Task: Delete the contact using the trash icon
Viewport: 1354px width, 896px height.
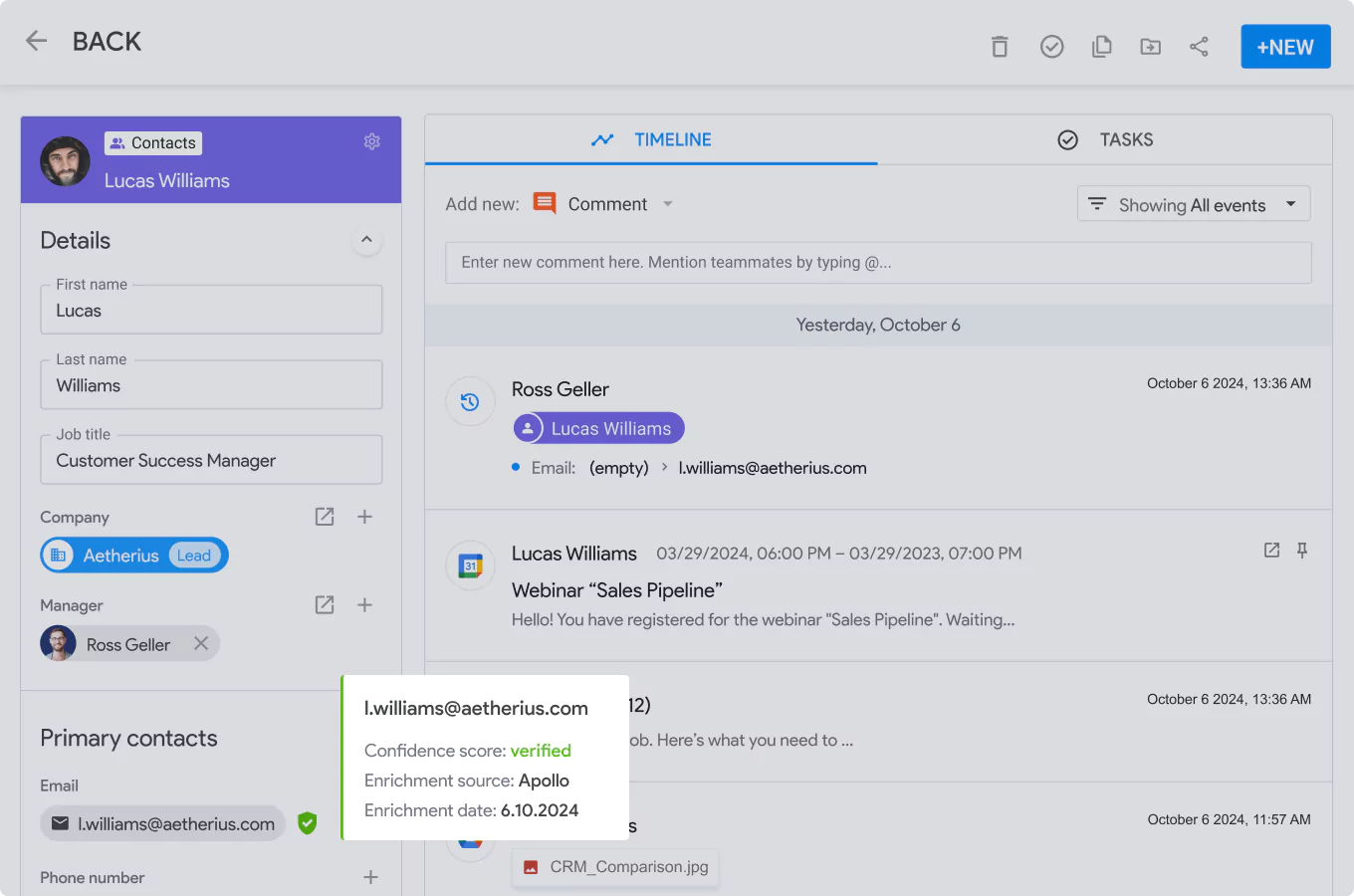Action: coord(1000,46)
